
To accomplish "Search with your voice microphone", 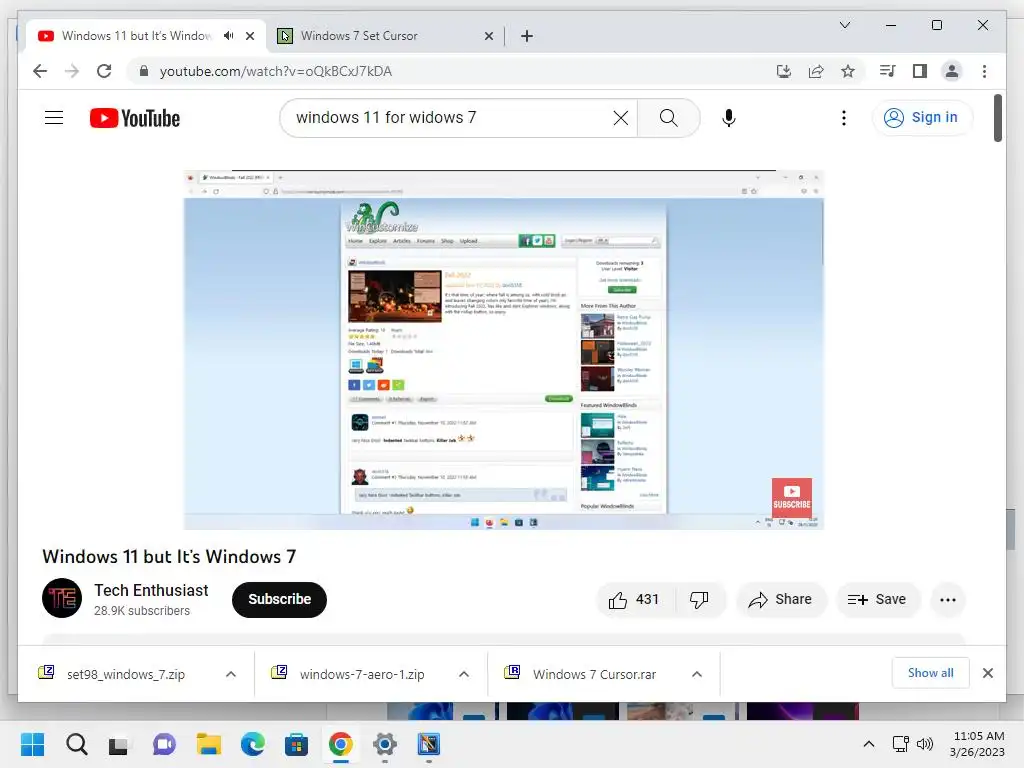I will [729, 118].
